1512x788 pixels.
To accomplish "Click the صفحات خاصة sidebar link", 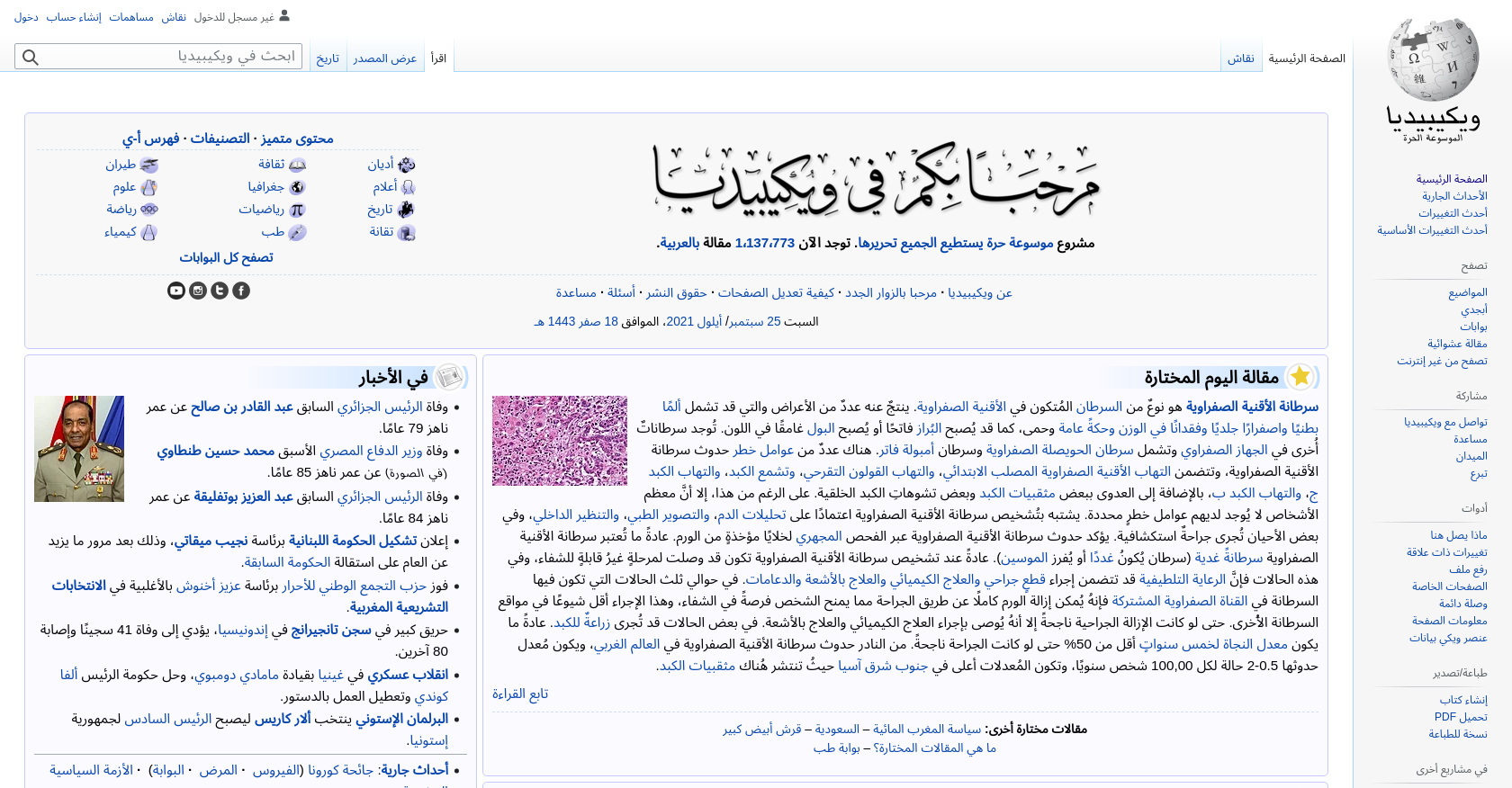I will coord(1450,587).
